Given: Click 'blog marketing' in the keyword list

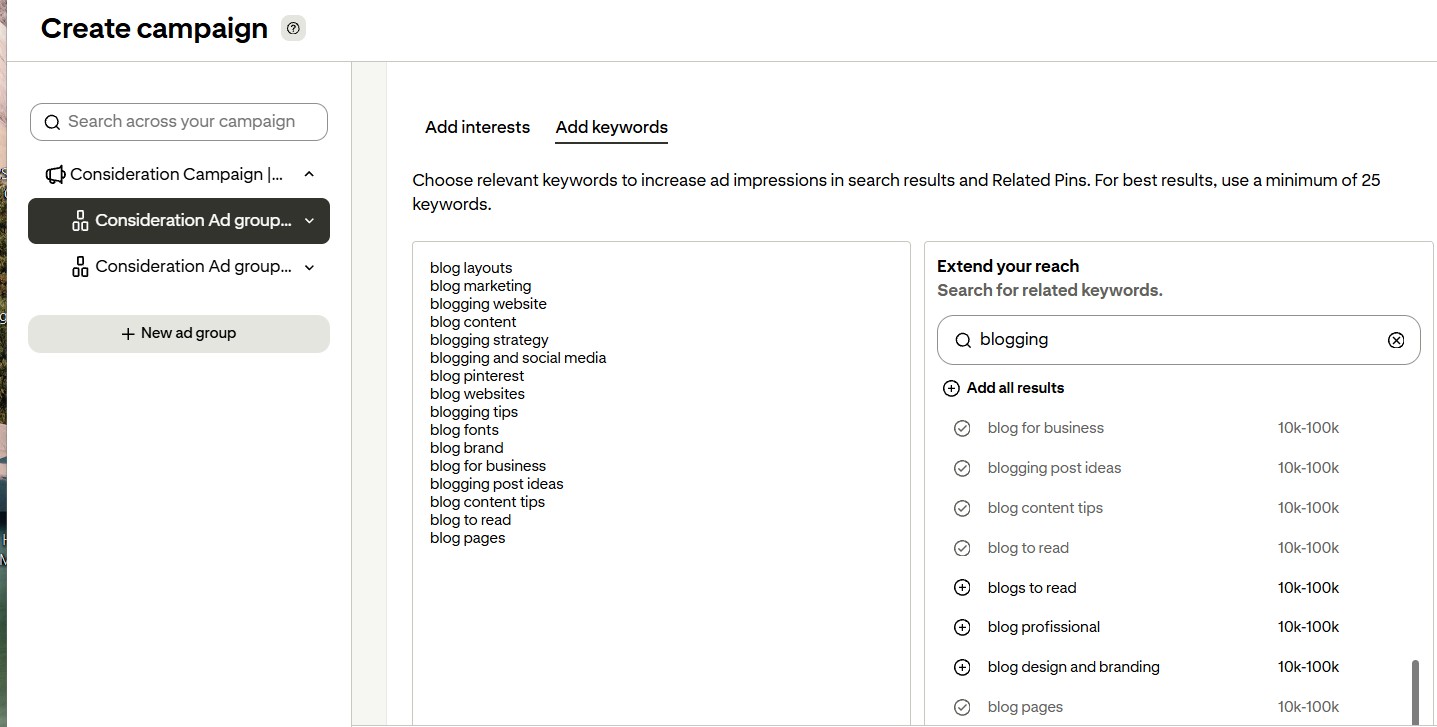Looking at the screenshot, I should coord(480,286).
